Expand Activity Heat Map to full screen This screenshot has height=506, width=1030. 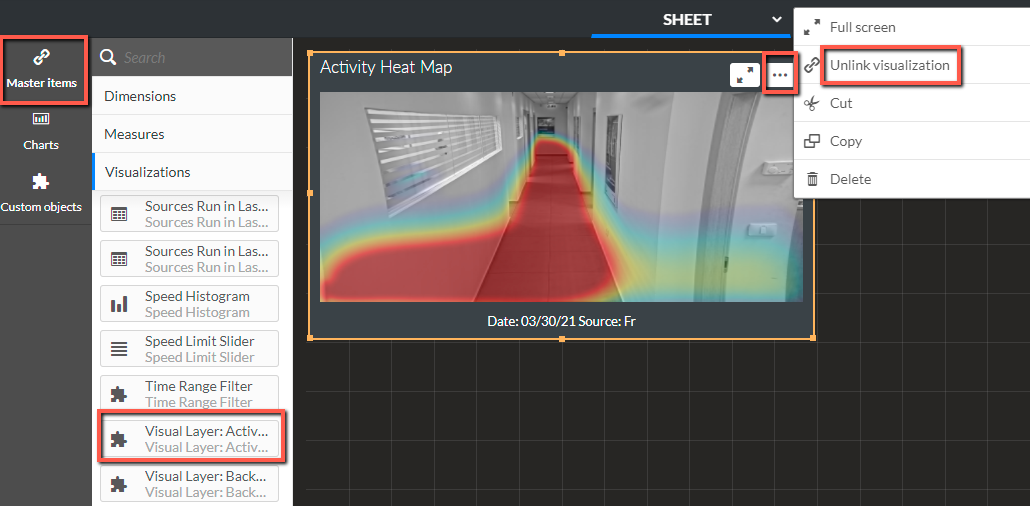tap(745, 76)
